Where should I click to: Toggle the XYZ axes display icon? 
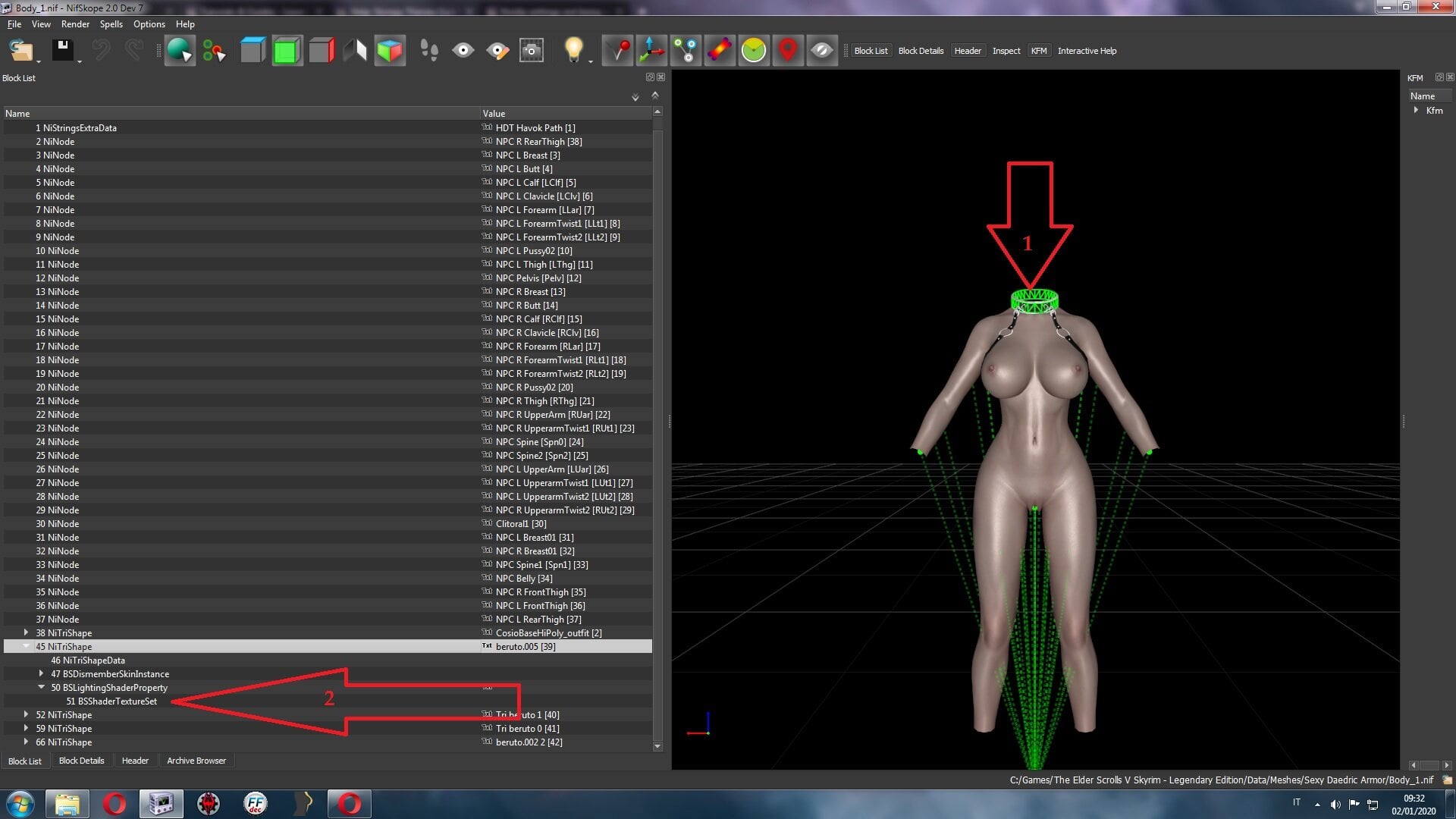pyautogui.click(x=652, y=51)
